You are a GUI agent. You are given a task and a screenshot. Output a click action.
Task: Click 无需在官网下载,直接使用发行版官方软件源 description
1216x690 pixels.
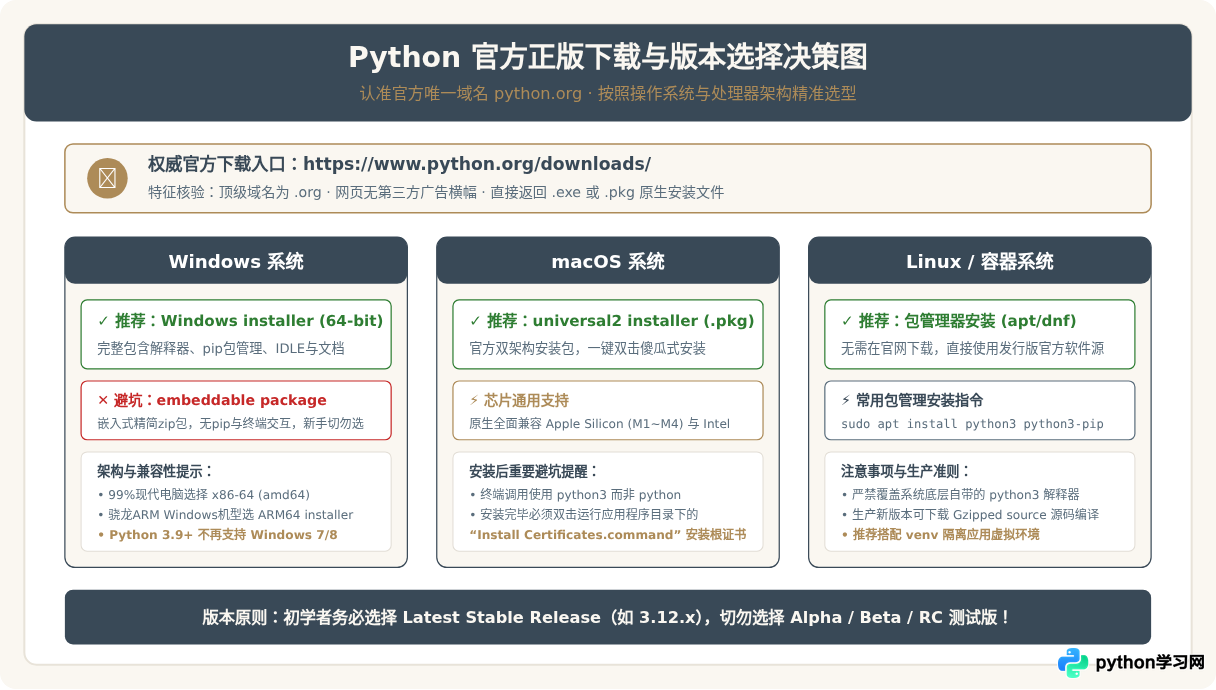point(972,349)
